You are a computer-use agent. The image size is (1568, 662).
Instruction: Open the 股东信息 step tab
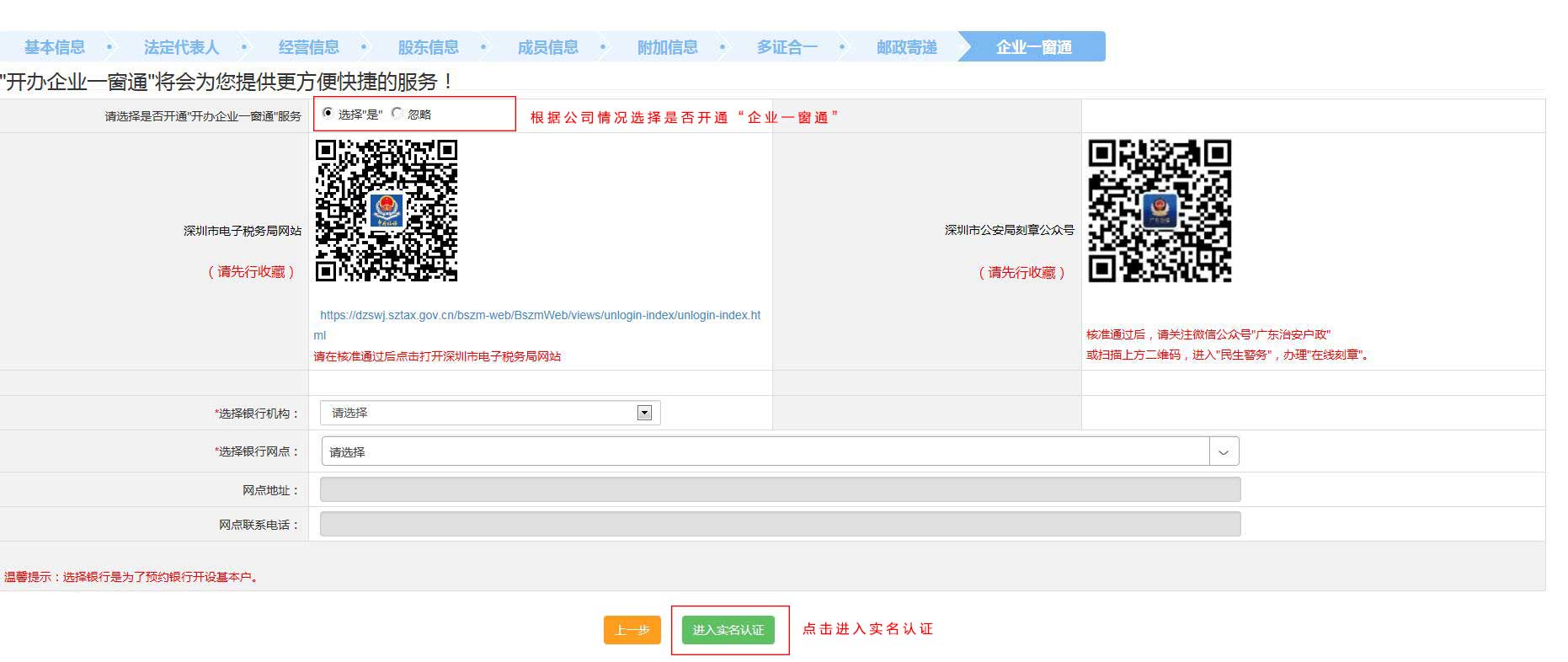click(429, 47)
